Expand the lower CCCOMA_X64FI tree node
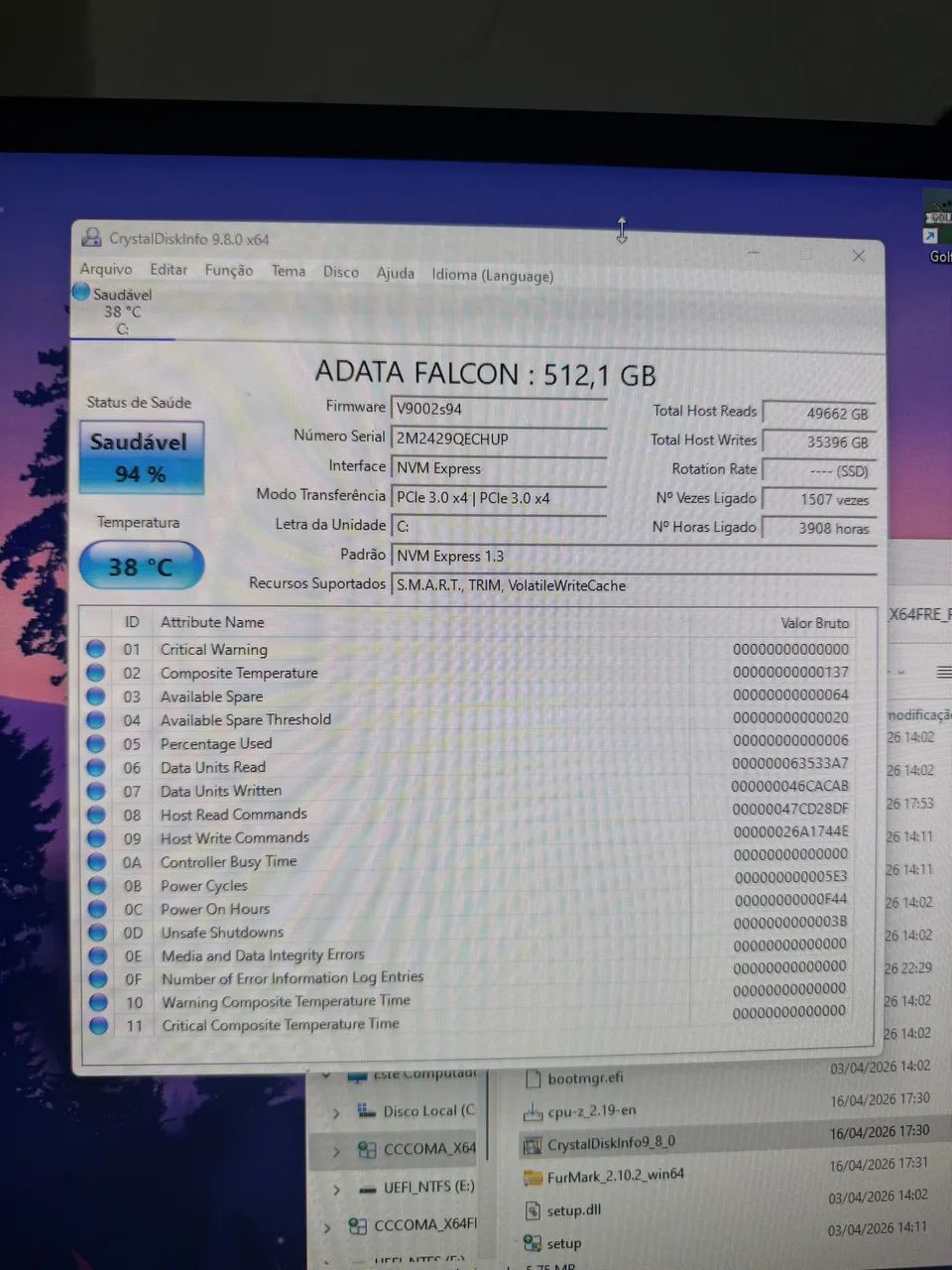 (x=327, y=1227)
